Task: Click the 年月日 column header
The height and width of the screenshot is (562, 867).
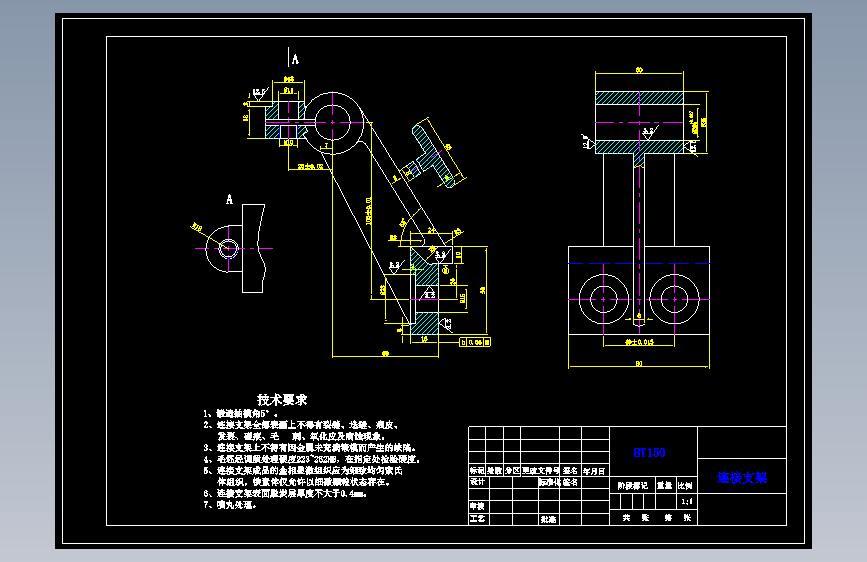Action: point(594,471)
